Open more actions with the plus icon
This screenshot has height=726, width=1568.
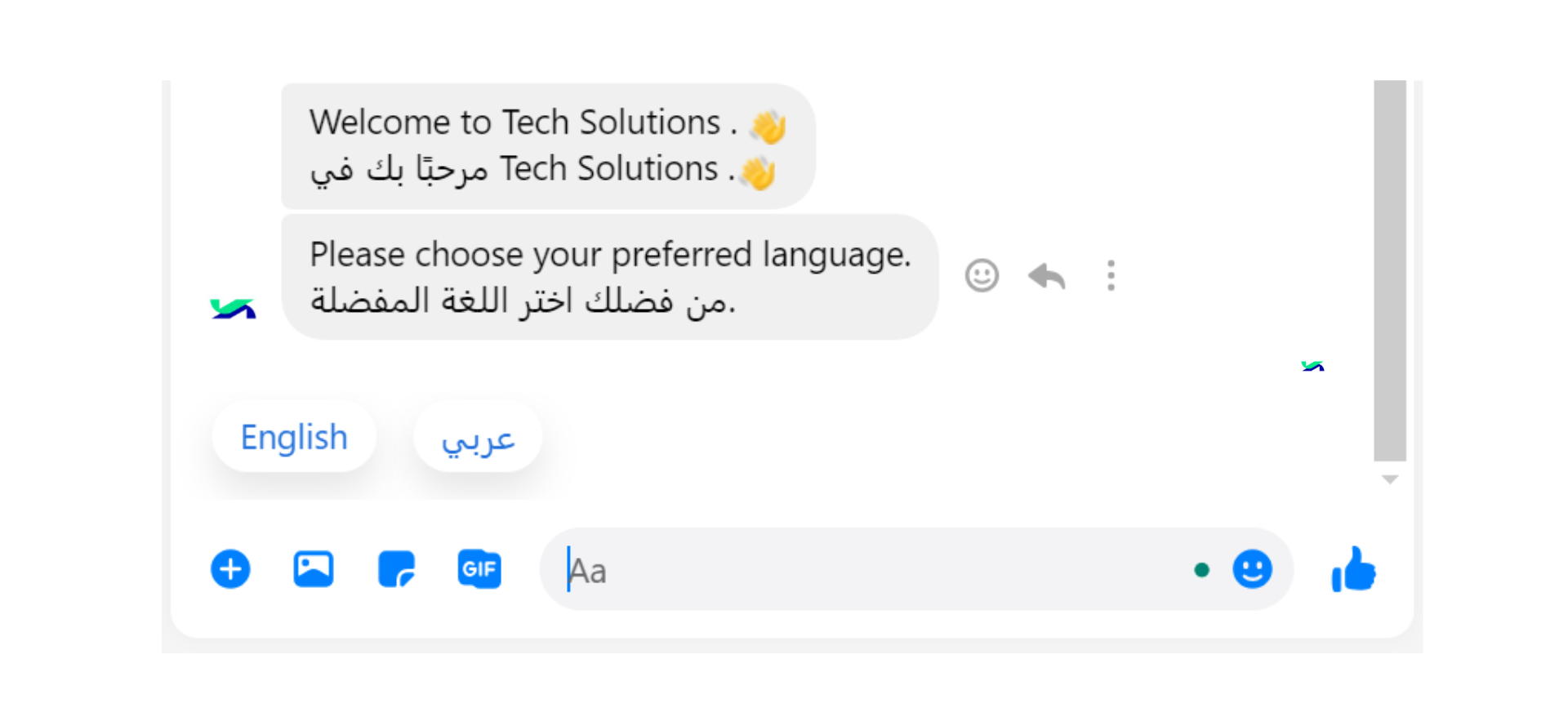[x=230, y=569]
